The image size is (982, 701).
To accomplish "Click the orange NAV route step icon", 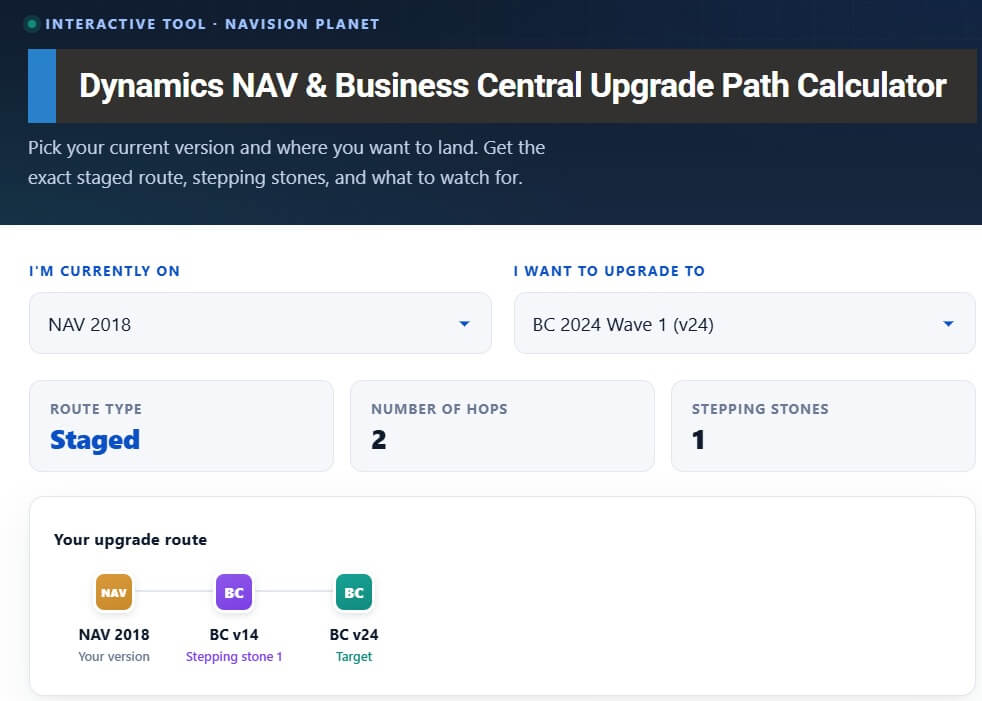I will point(114,592).
